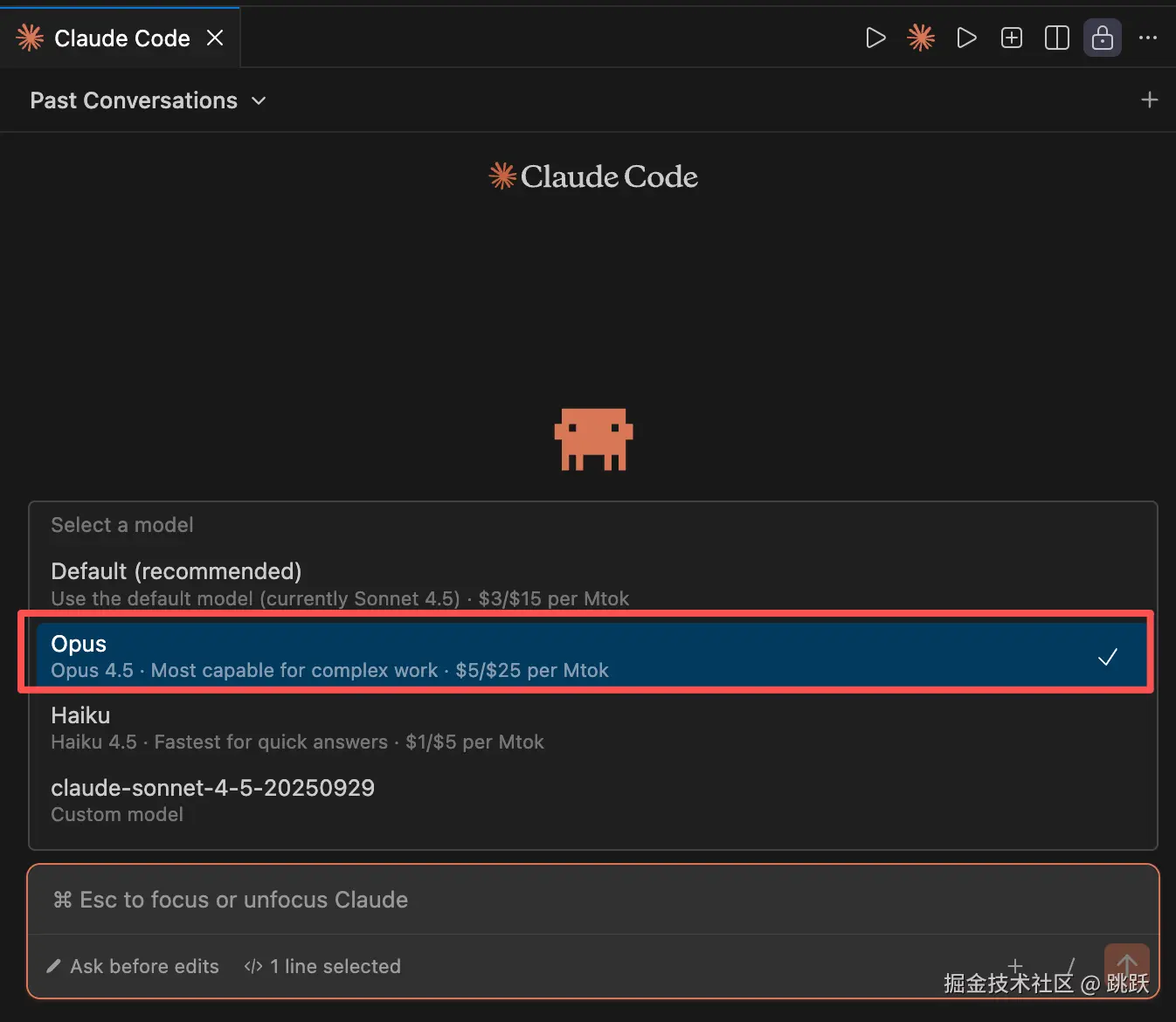
Task: Send the message with the arrow button
Action: (x=1126, y=967)
